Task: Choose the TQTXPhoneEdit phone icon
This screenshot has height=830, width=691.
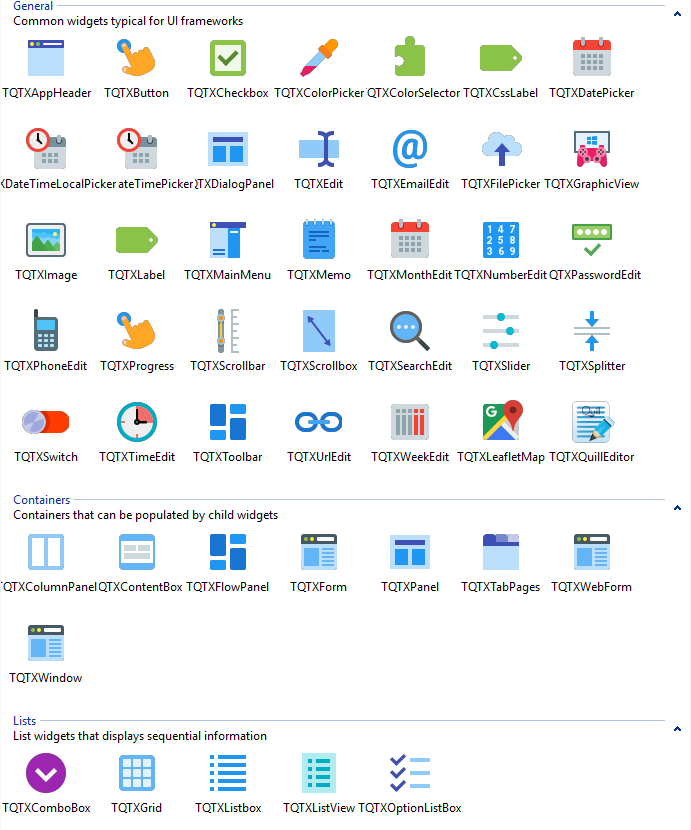Action: 45,331
